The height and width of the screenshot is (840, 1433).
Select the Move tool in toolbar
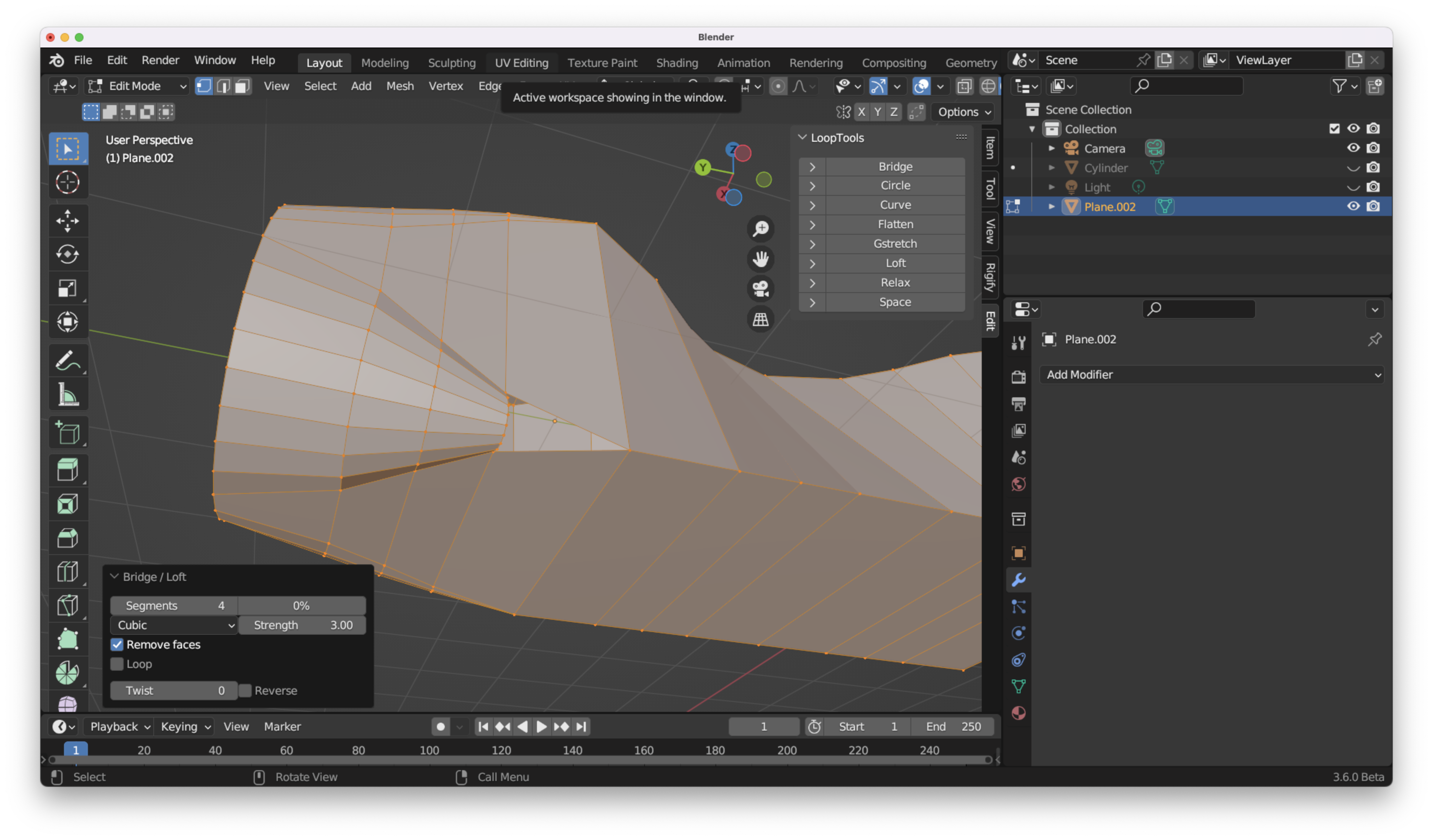pyautogui.click(x=67, y=219)
